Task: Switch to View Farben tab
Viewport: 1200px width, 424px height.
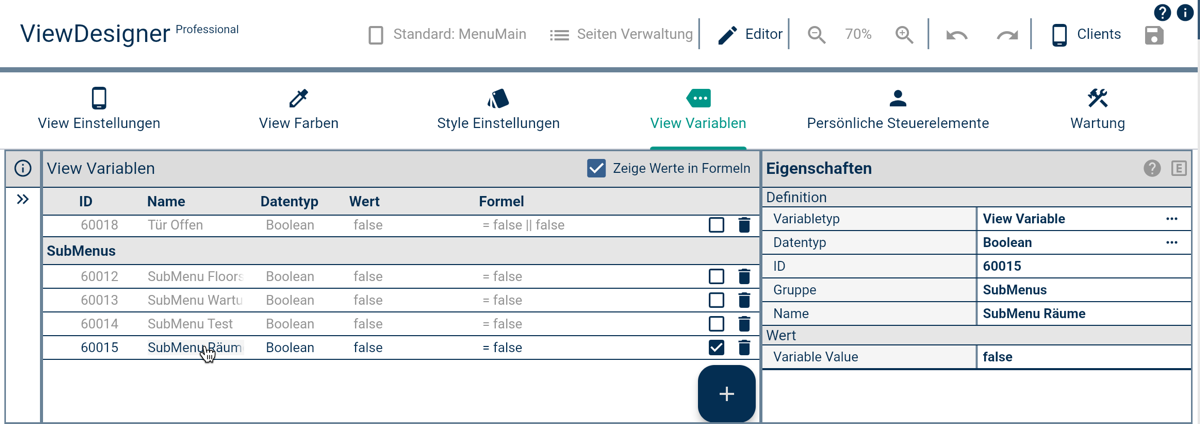Action: point(298,109)
